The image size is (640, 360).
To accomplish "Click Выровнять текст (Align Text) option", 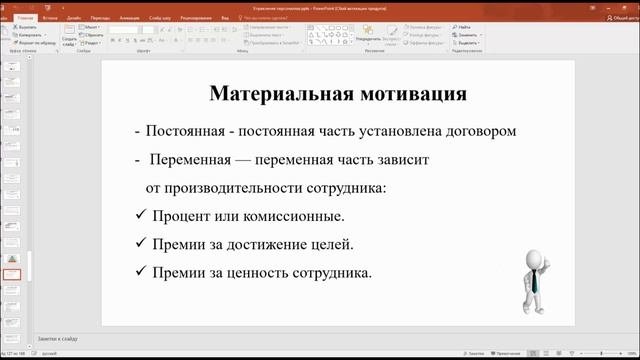I will point(263,35).
